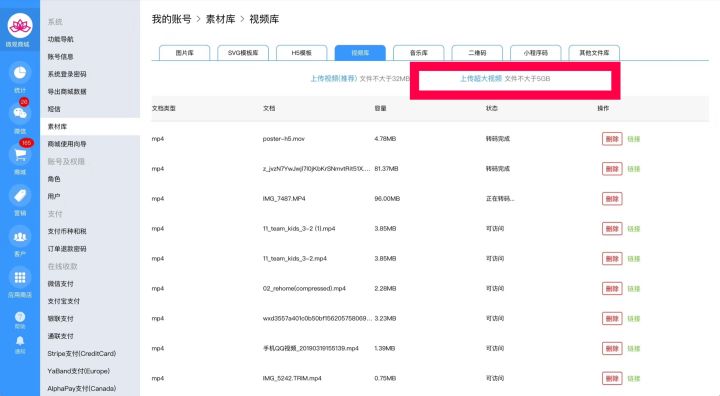This screenshot has height=396, width=720.
Task: Delete the 3.23MB wxd3557 video
Action: pos(612,318)
